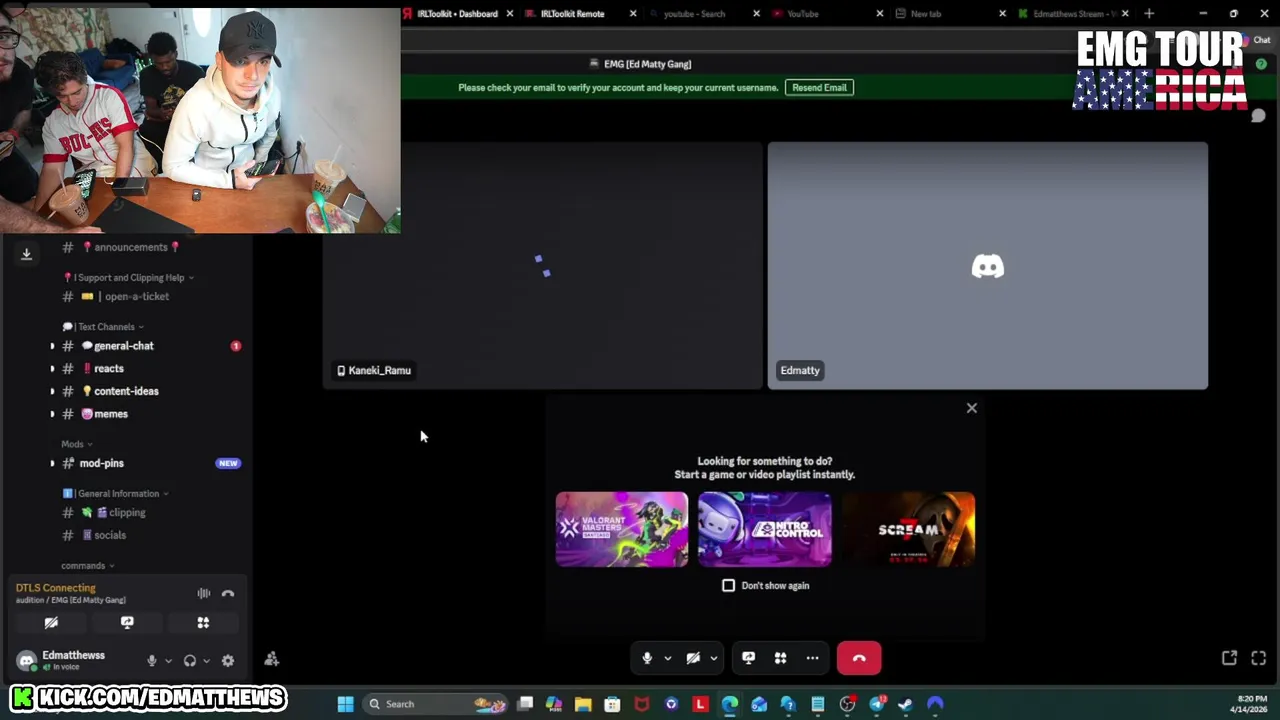Check the 'Don't show again' box
This screenshot has width=1280, height=720.
point(728,586)
